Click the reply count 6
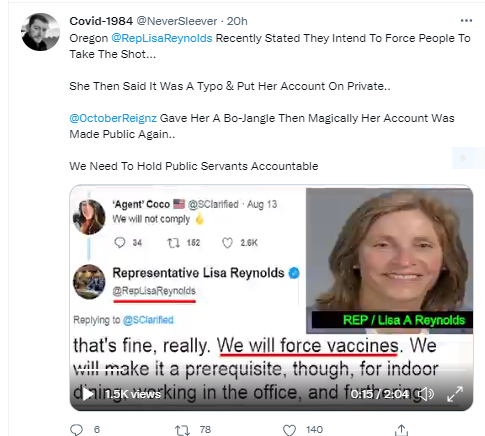485x436 pixels. coord(97,429)
